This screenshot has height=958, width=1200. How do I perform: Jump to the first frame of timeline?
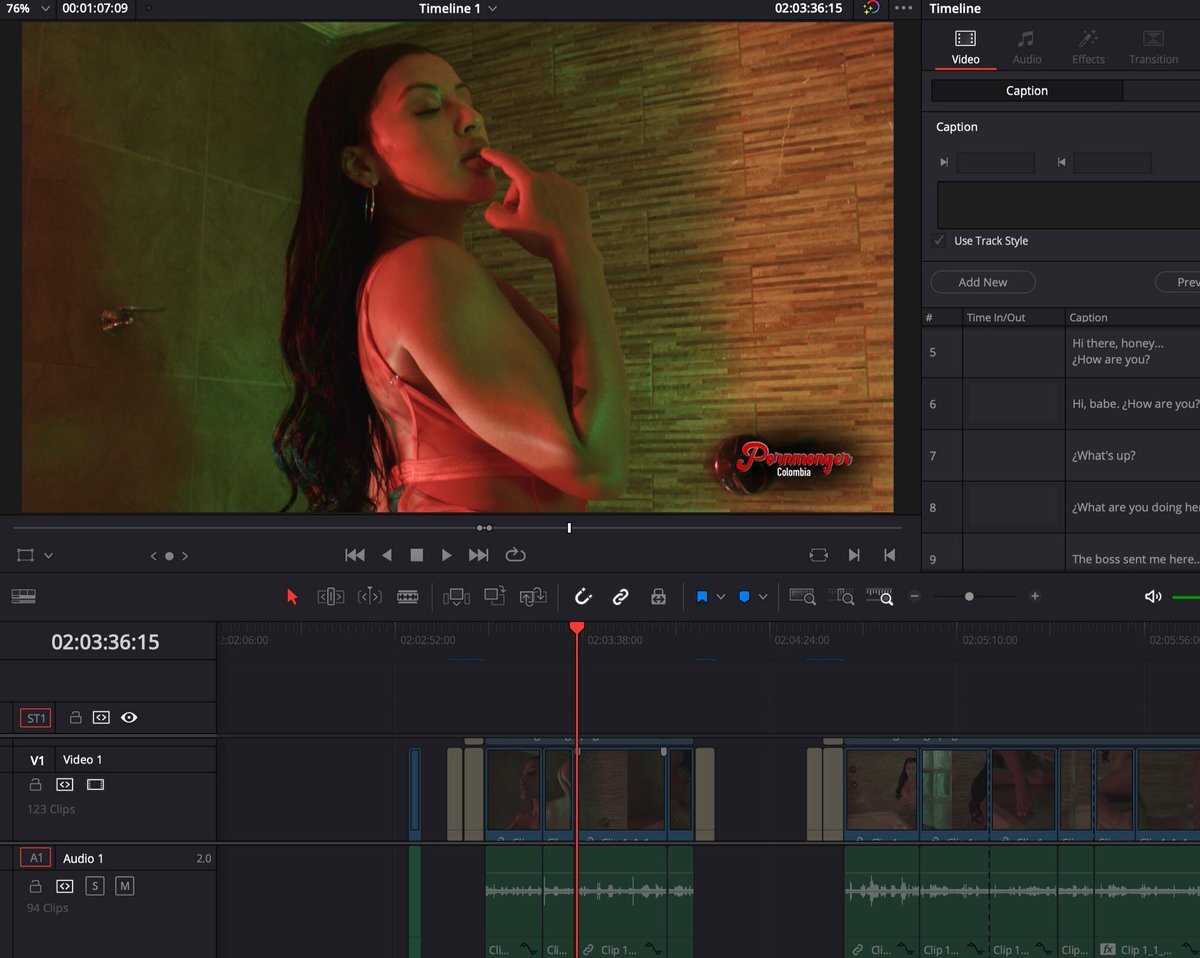point(354,555)
